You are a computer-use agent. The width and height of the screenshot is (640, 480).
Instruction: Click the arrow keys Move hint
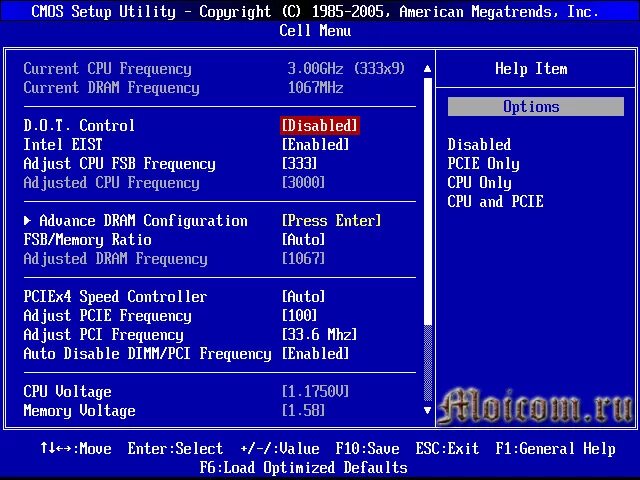coord(76,449)
